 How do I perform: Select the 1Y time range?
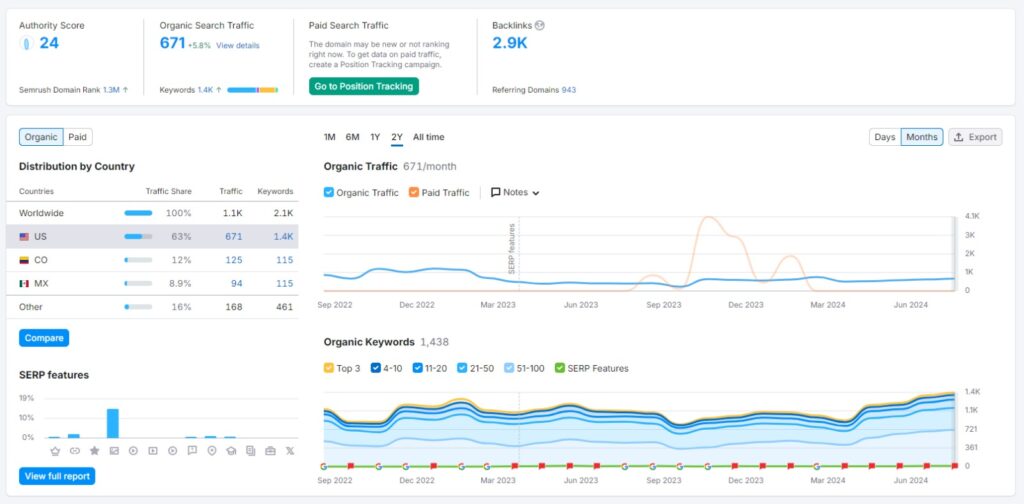(x=375, y=137)
